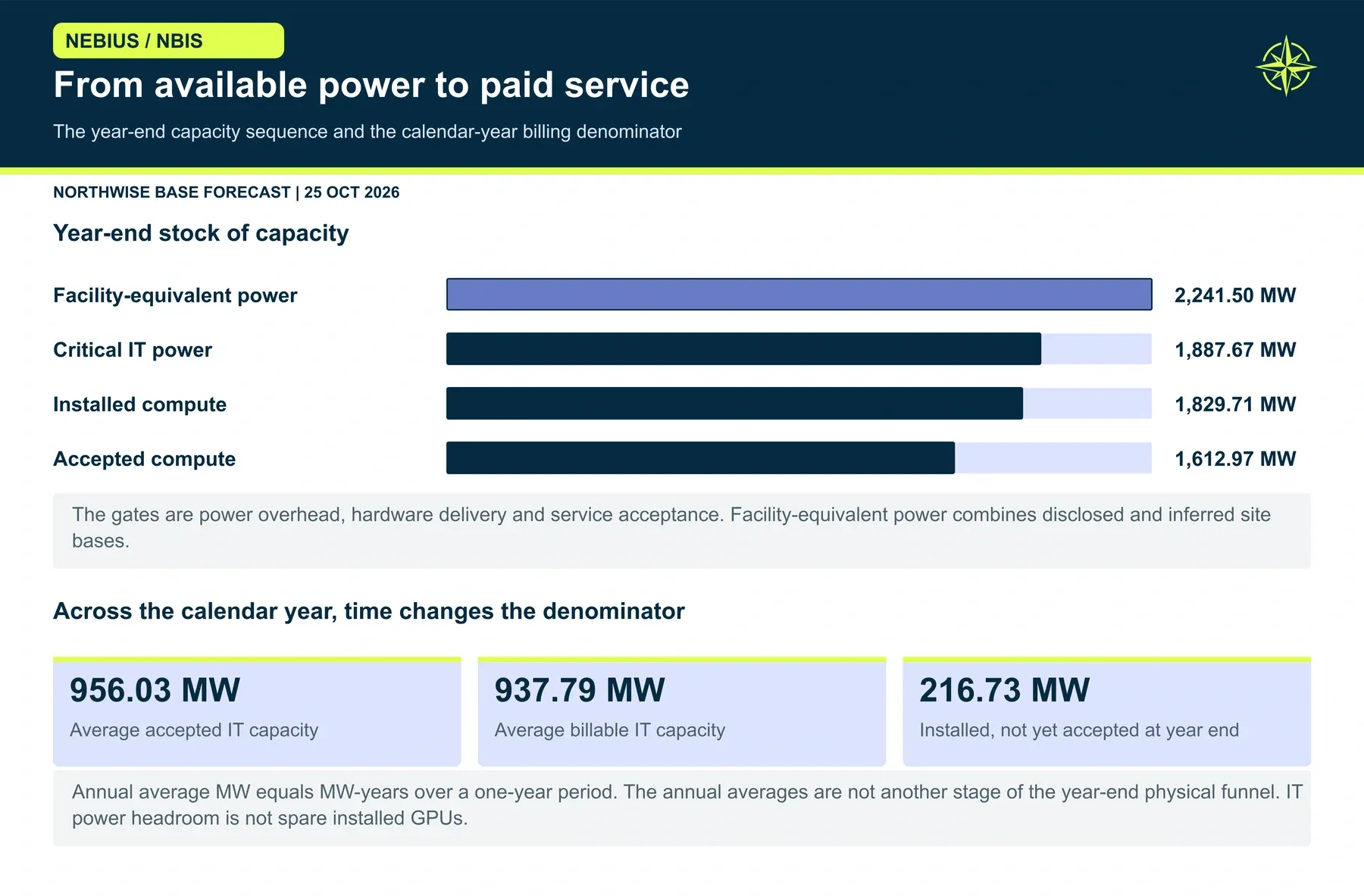Click 'NORTHWISE BASE FORECAST | 25 OCT 2026' line
Screen dimensions: 1364x896
(x=226, y=192)
